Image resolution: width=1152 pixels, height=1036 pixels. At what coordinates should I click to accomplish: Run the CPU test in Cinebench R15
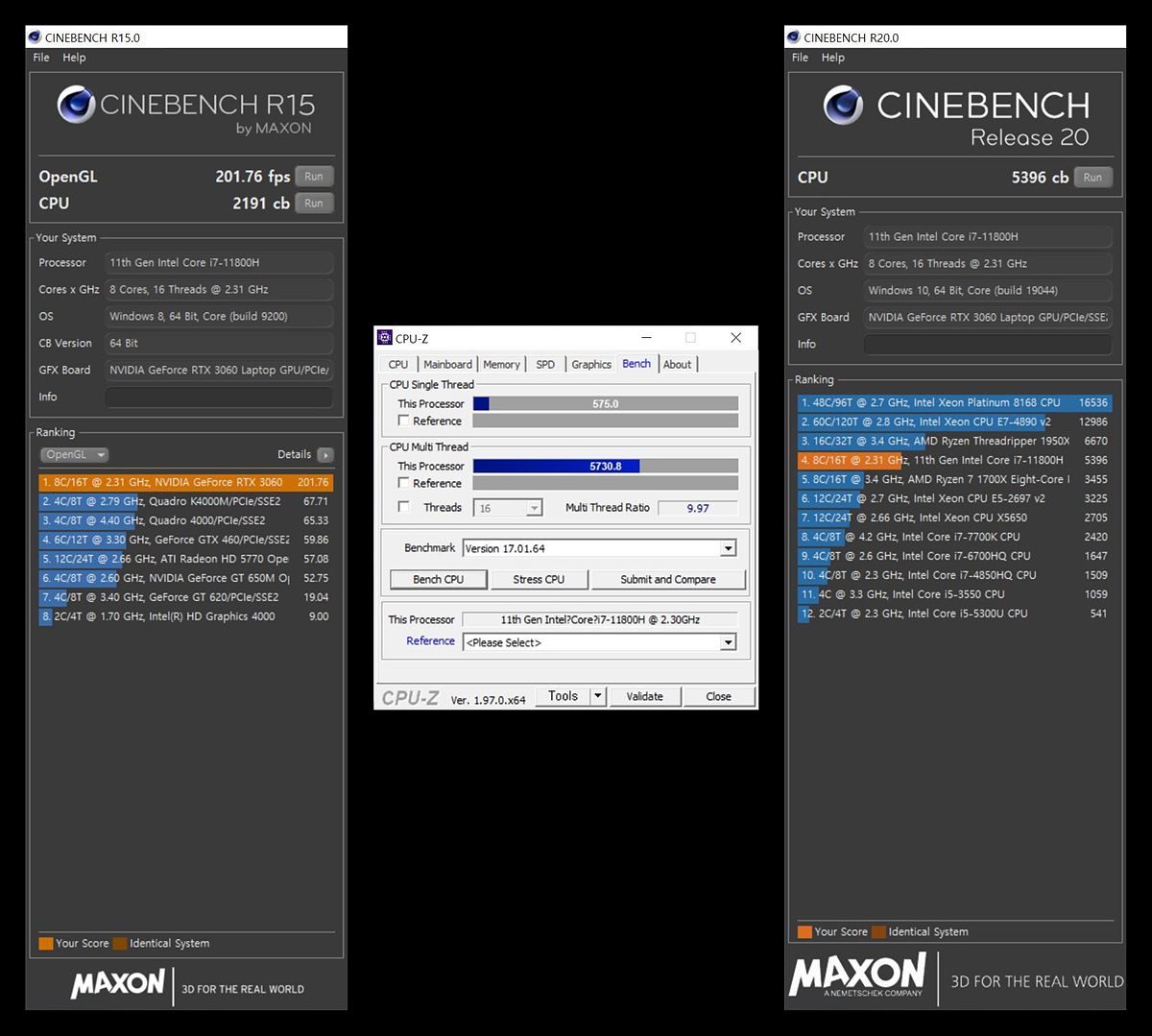(x=314, y=204)
